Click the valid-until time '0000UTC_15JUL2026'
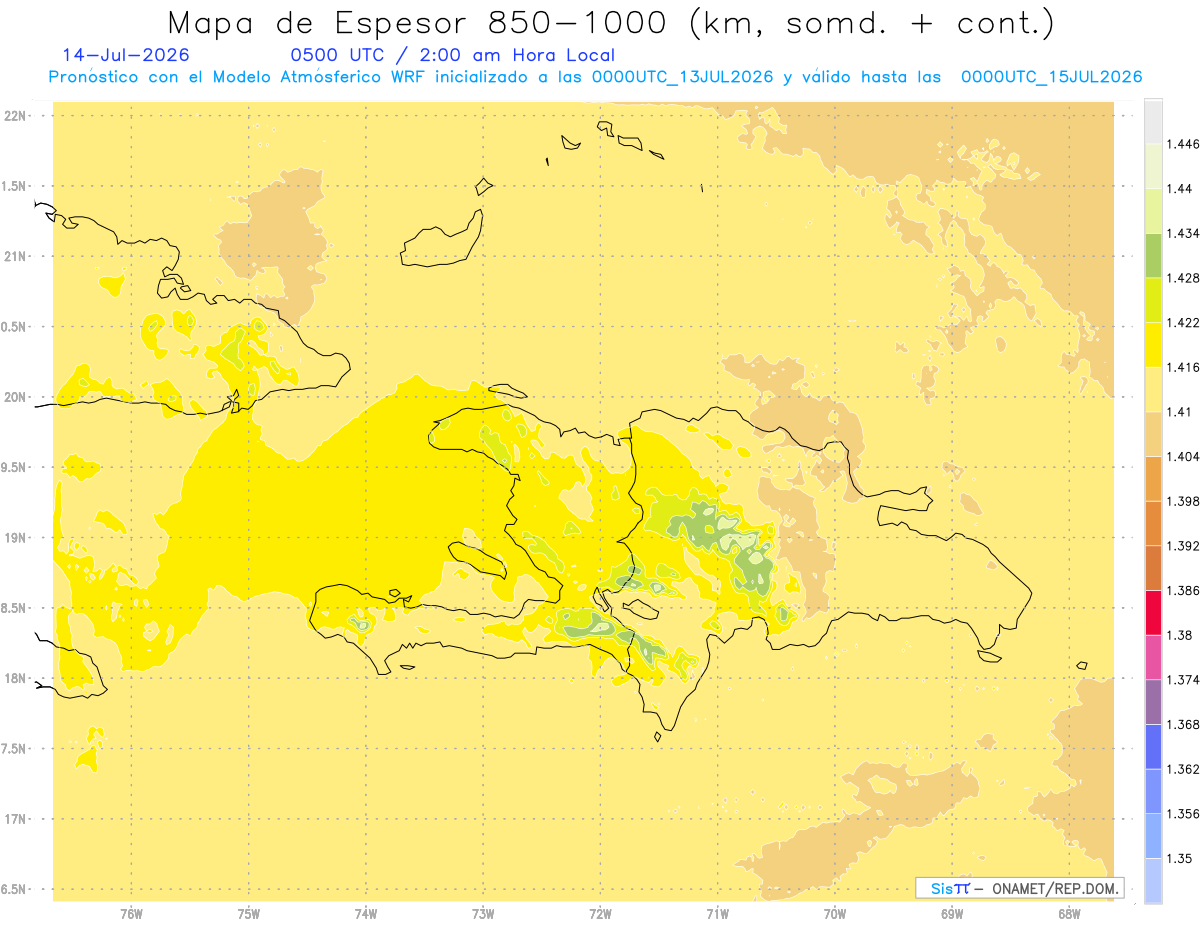The width and height of the screenshot is (1200, 927). click(x=1052, y=77)
